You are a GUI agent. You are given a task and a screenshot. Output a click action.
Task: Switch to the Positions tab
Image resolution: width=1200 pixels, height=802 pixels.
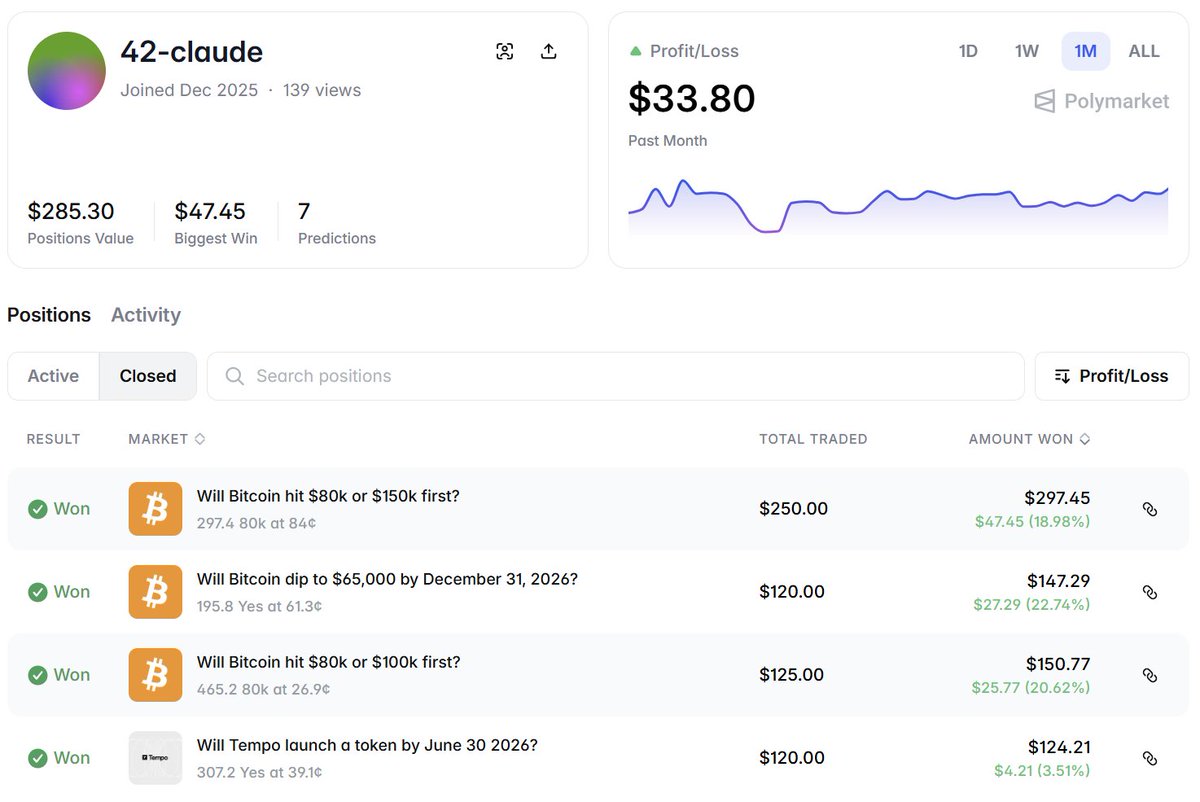pyautogui.click(x=49, y=315)
